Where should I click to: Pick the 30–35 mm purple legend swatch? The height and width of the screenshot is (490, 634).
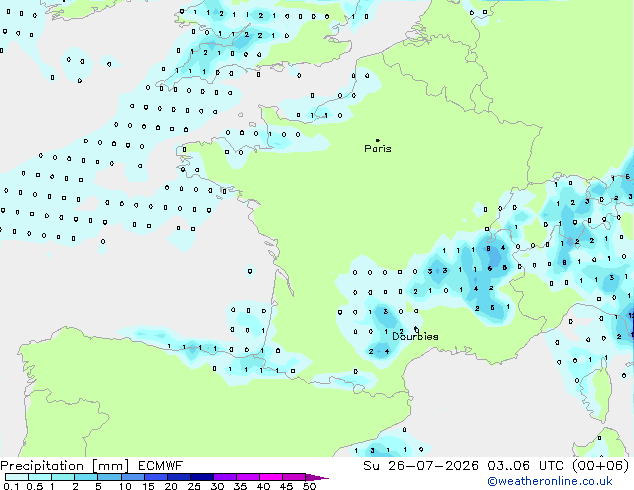[x=225, y=477]
